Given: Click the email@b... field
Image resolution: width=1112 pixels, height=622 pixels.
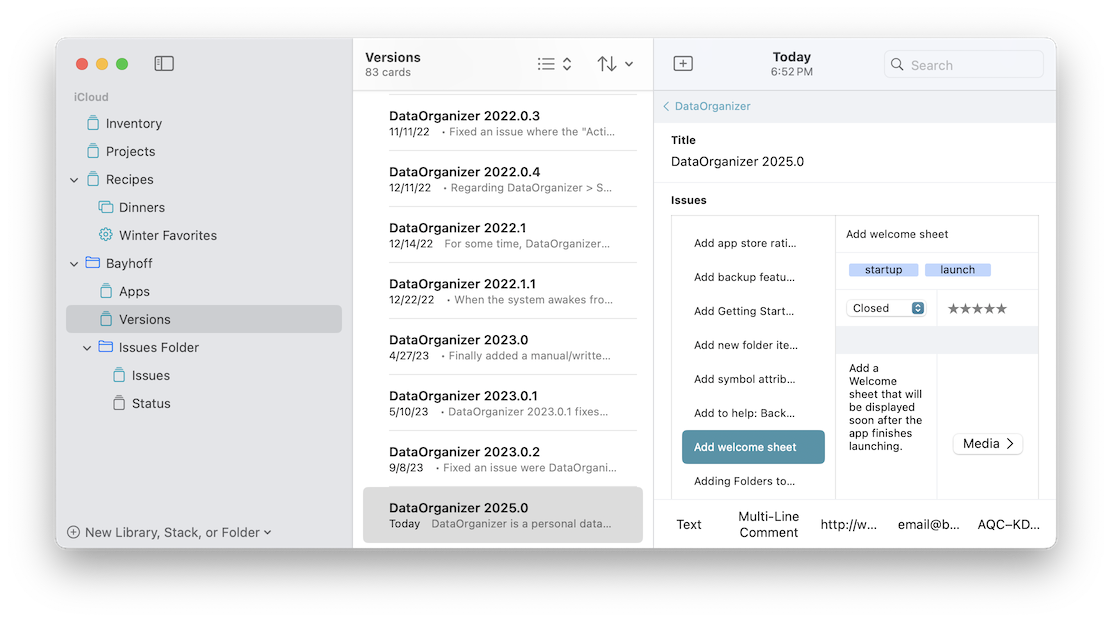Looking at the screenshot, I should pyautogui.click(x=928, y=524).
